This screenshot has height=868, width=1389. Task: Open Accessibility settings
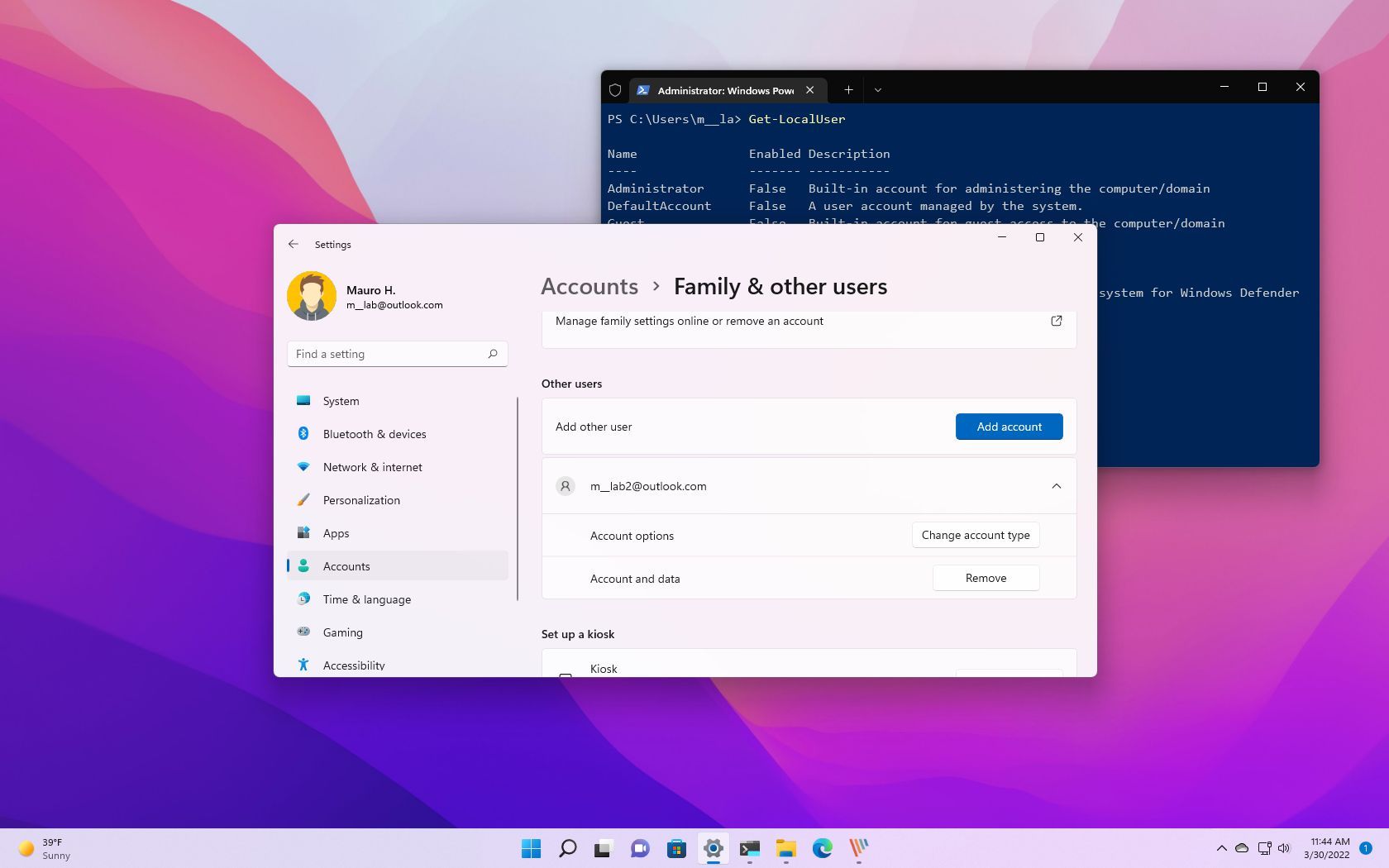[353, 665]
